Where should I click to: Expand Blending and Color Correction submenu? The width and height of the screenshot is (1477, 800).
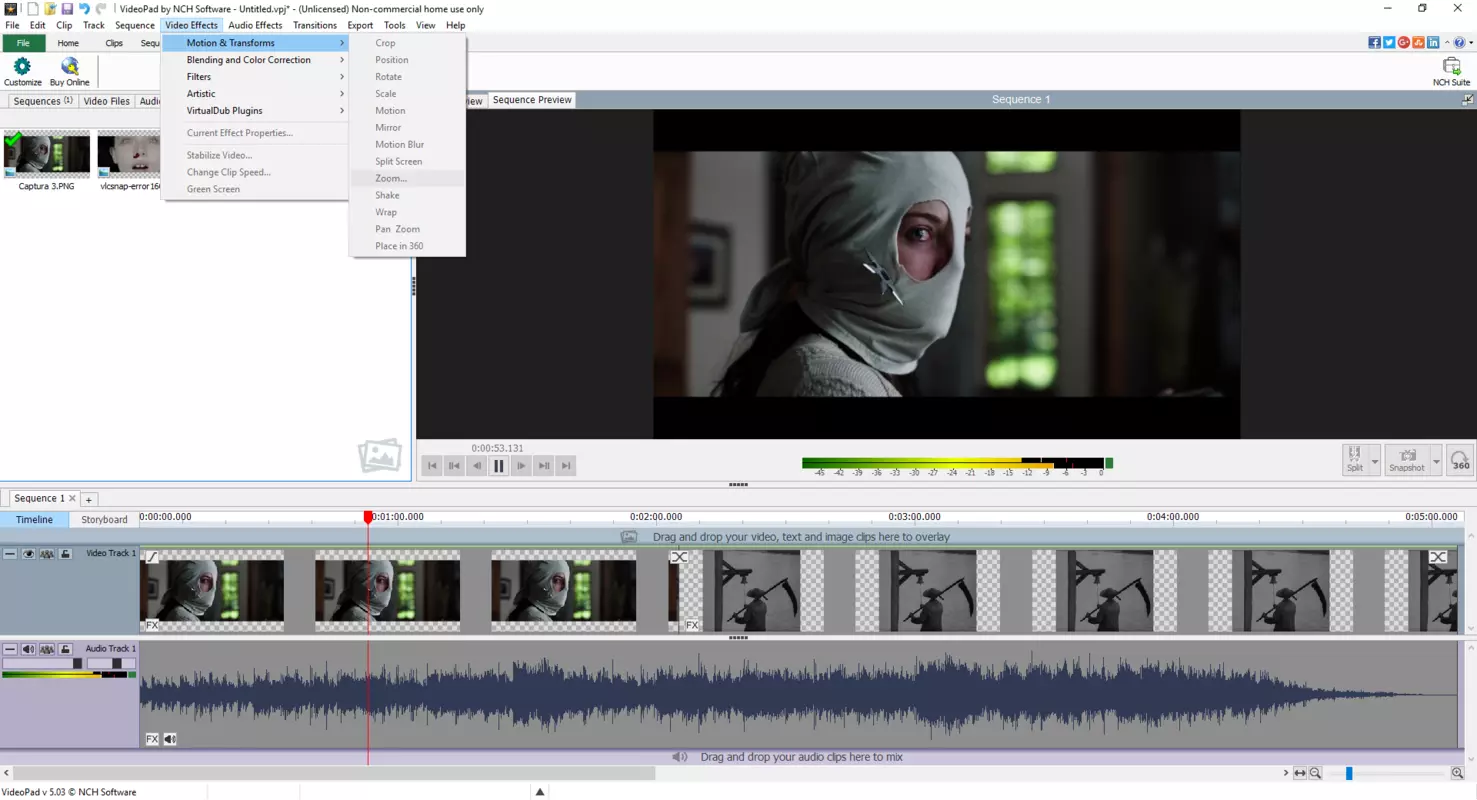coord(255,60)
